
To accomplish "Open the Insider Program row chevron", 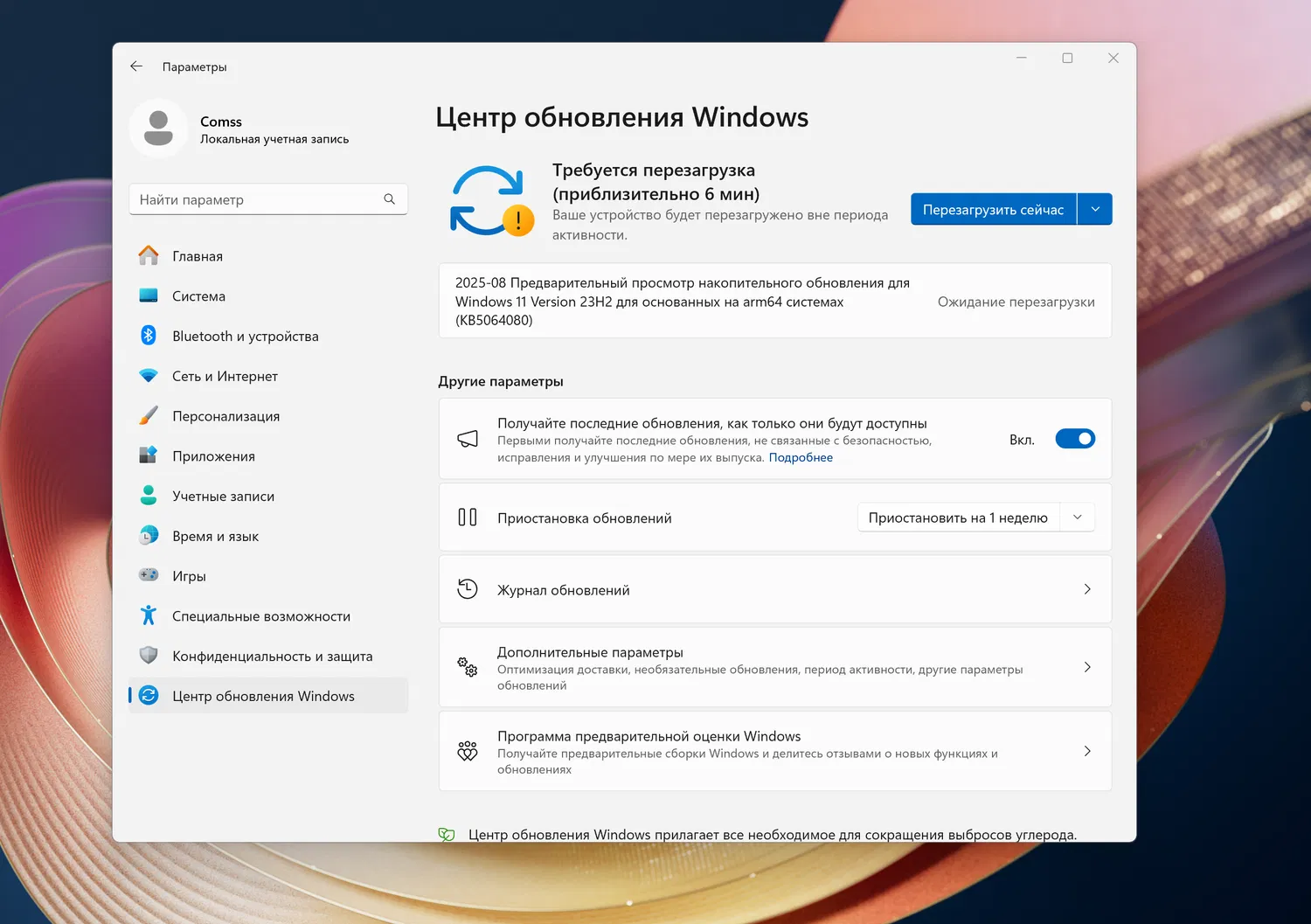I will click(1087, 751).
